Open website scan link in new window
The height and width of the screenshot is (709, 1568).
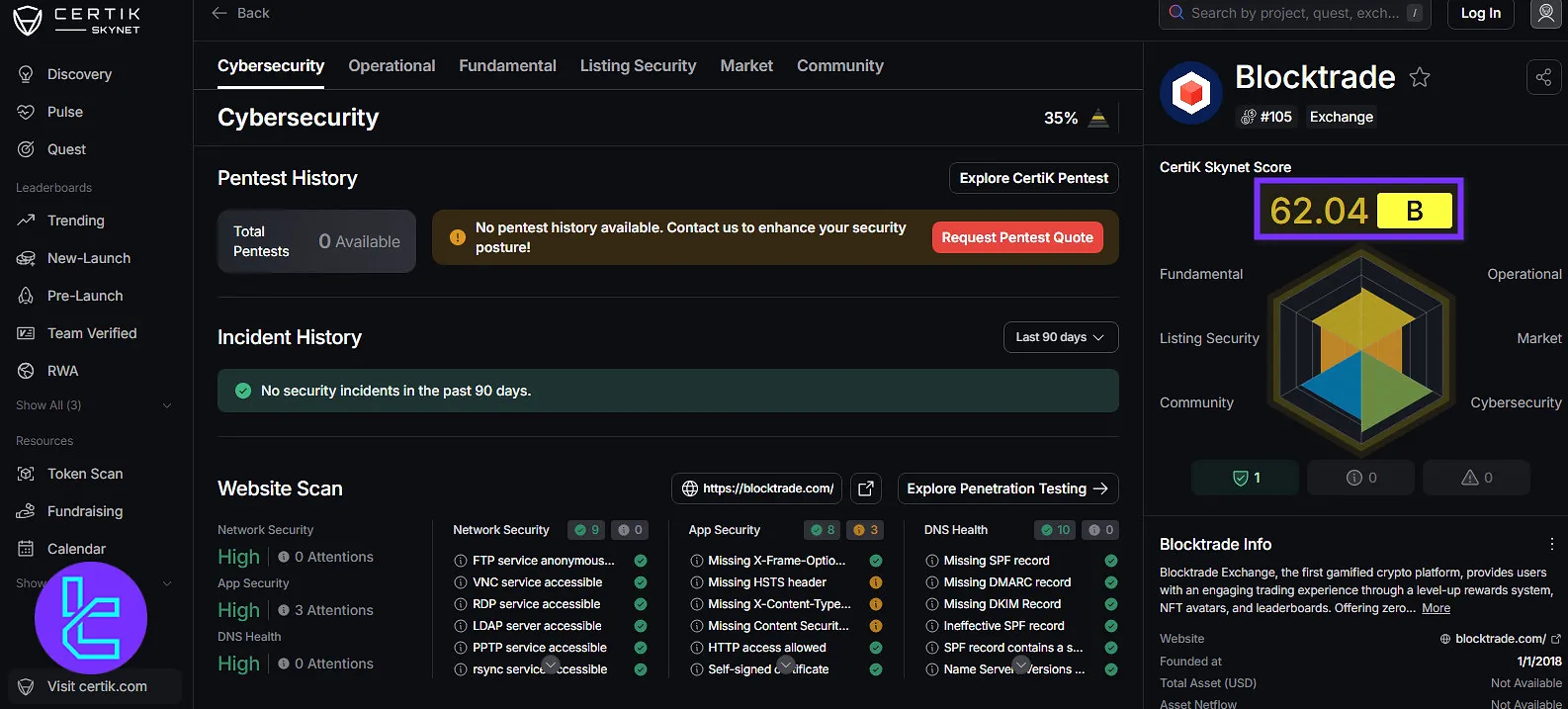click(x=866, y=488)
